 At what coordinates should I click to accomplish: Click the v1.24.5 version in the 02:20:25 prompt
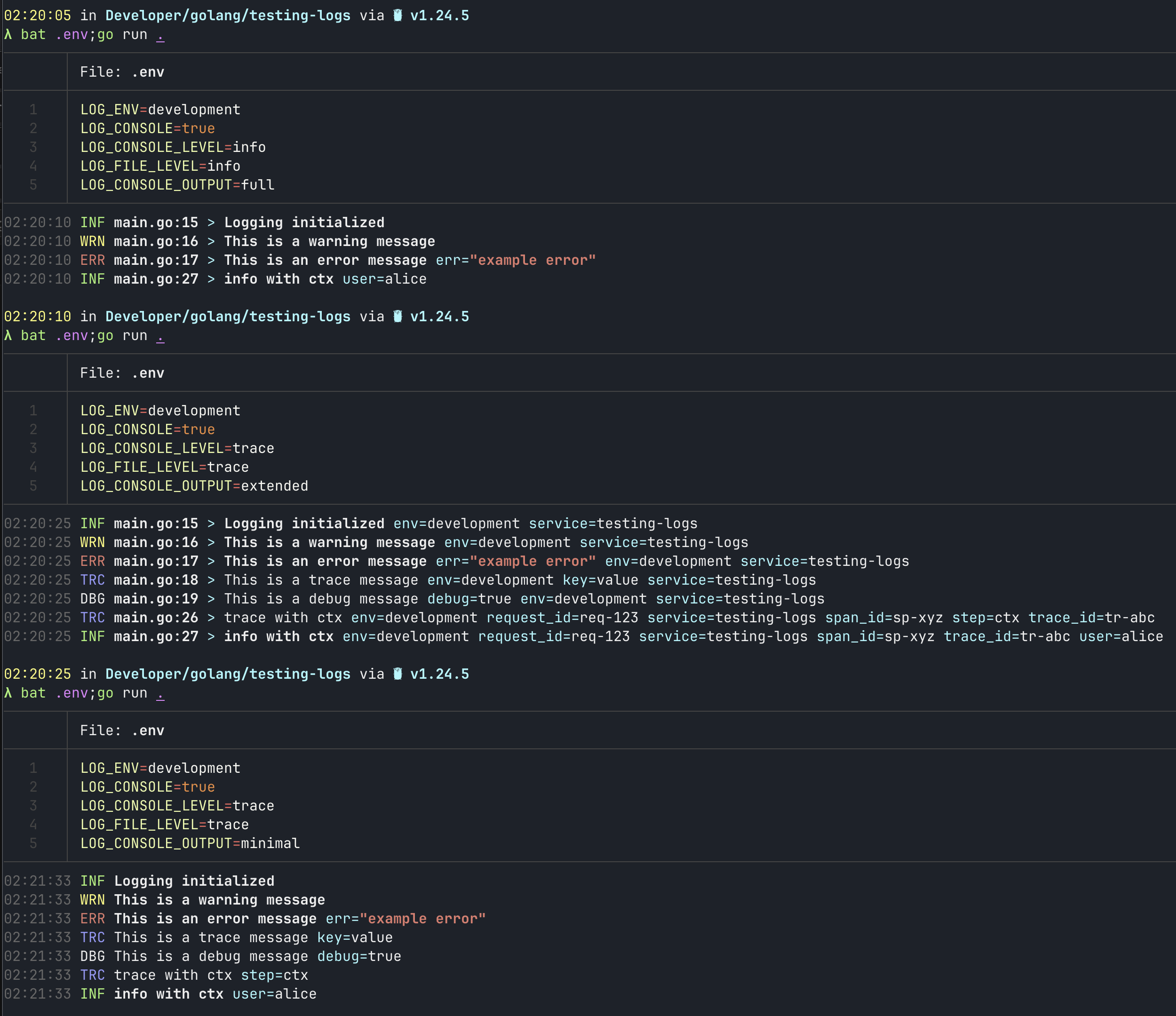439,674
